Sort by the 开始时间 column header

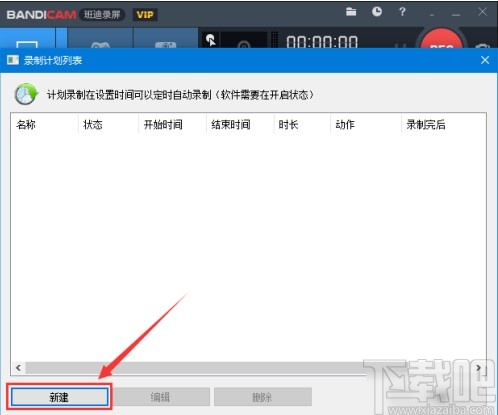pos(172,125)
